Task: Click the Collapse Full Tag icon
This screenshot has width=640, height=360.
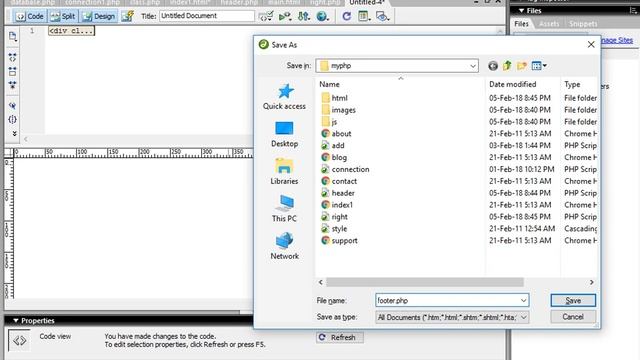Action: (13, 58)
